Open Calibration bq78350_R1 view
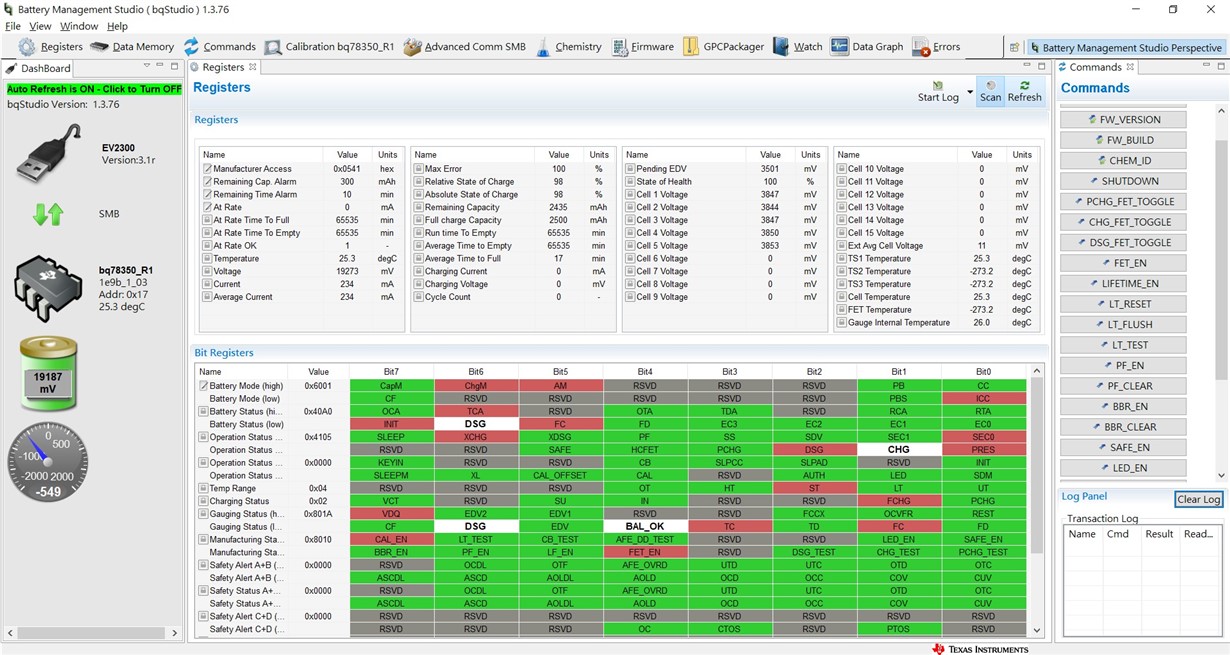1230x655 pixels. pos(329,47)
